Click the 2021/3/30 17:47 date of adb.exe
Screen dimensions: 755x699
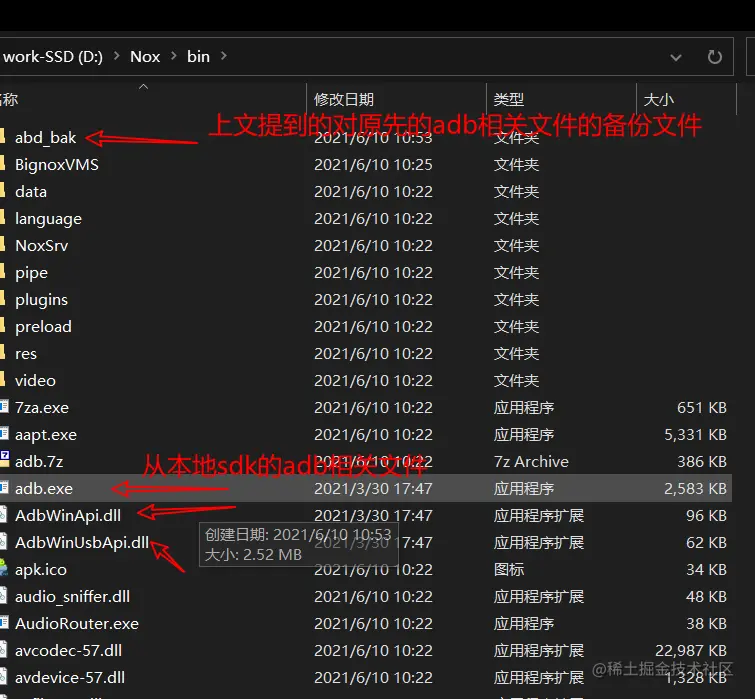373,489
